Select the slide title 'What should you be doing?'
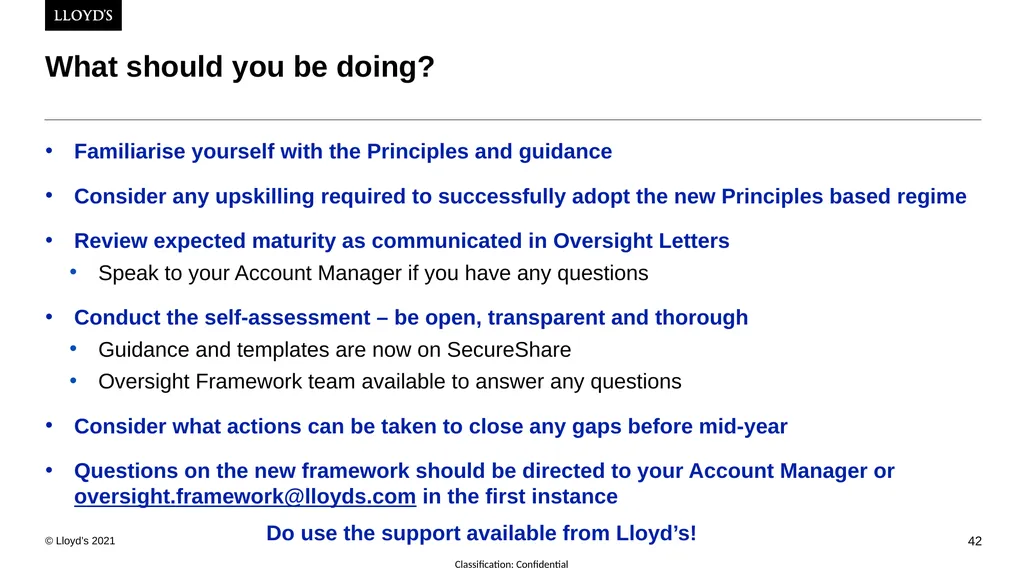 240,67
